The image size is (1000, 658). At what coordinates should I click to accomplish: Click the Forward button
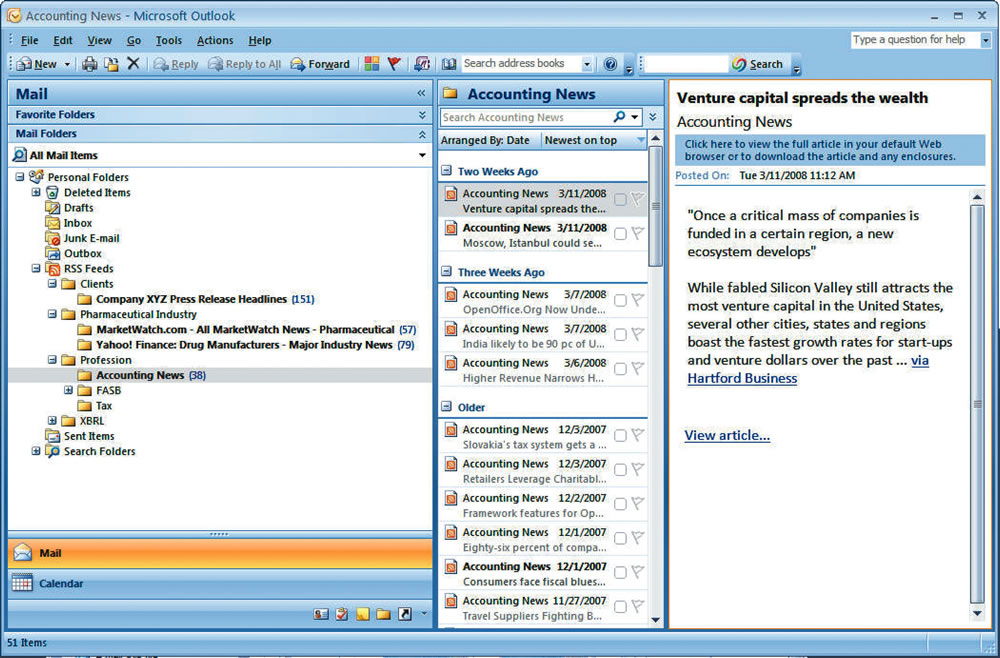(320, 64)
